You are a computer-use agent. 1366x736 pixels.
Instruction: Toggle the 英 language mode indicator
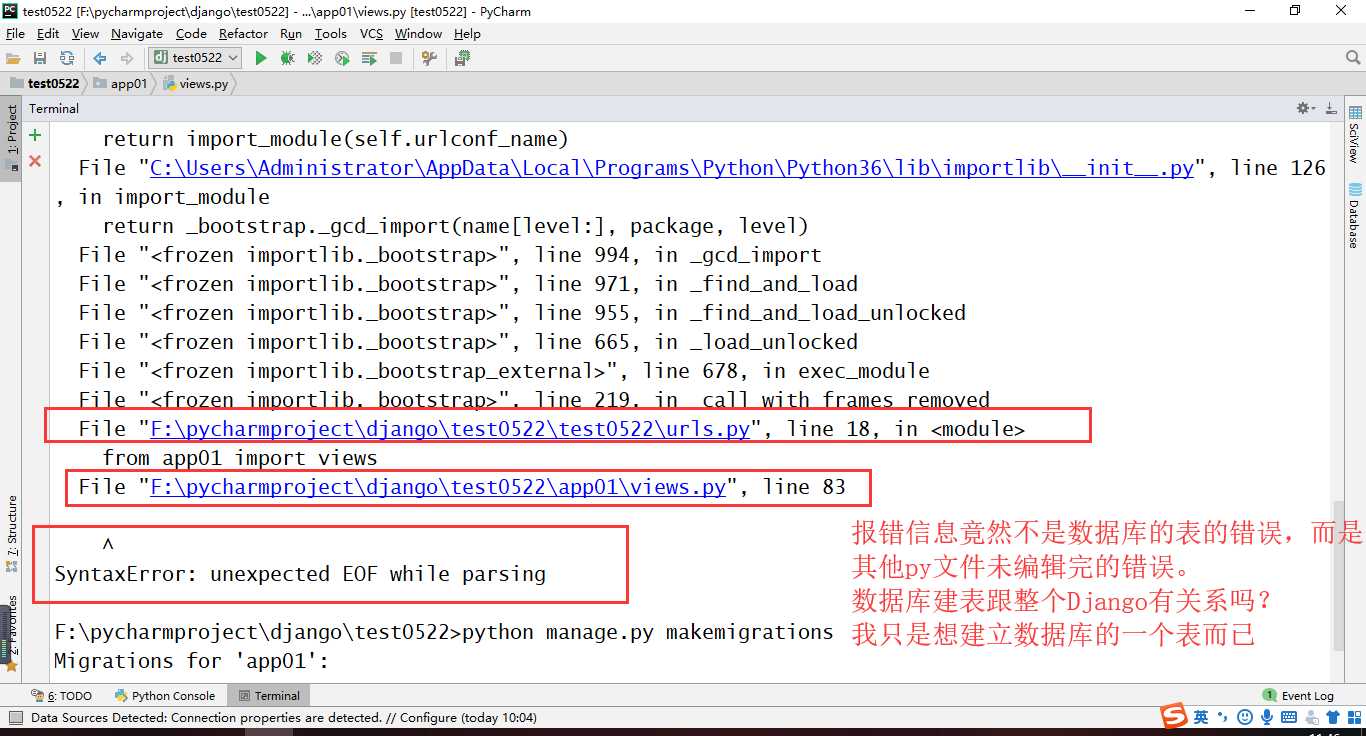click(1201, 717)
